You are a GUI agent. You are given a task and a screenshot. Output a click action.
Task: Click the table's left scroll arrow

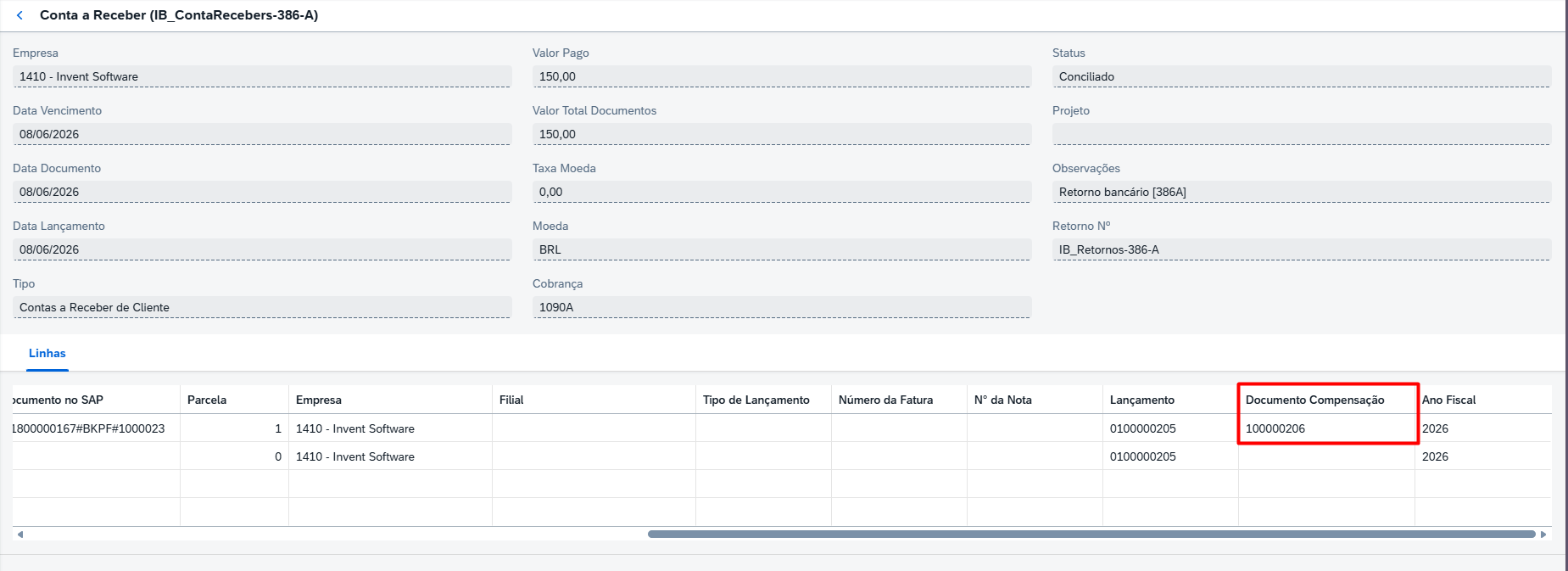[x=20, y=535]
